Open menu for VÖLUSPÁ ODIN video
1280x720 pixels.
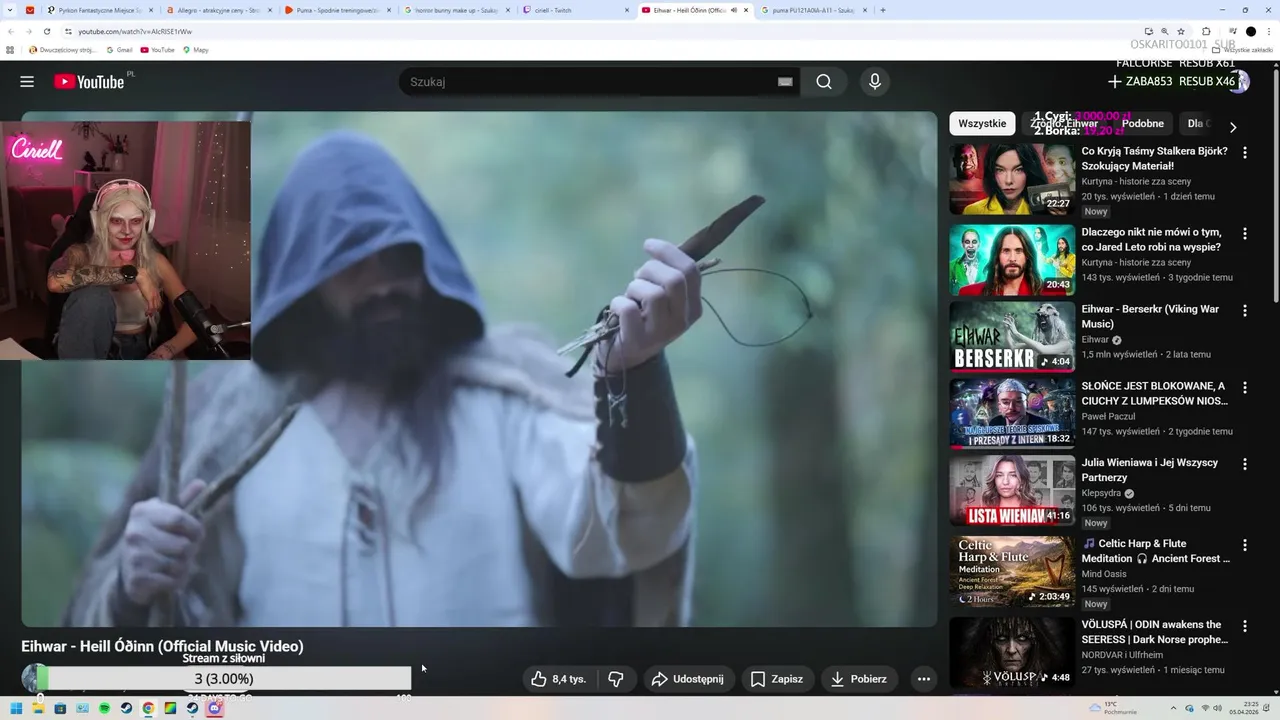click(x=1245, y=626)
